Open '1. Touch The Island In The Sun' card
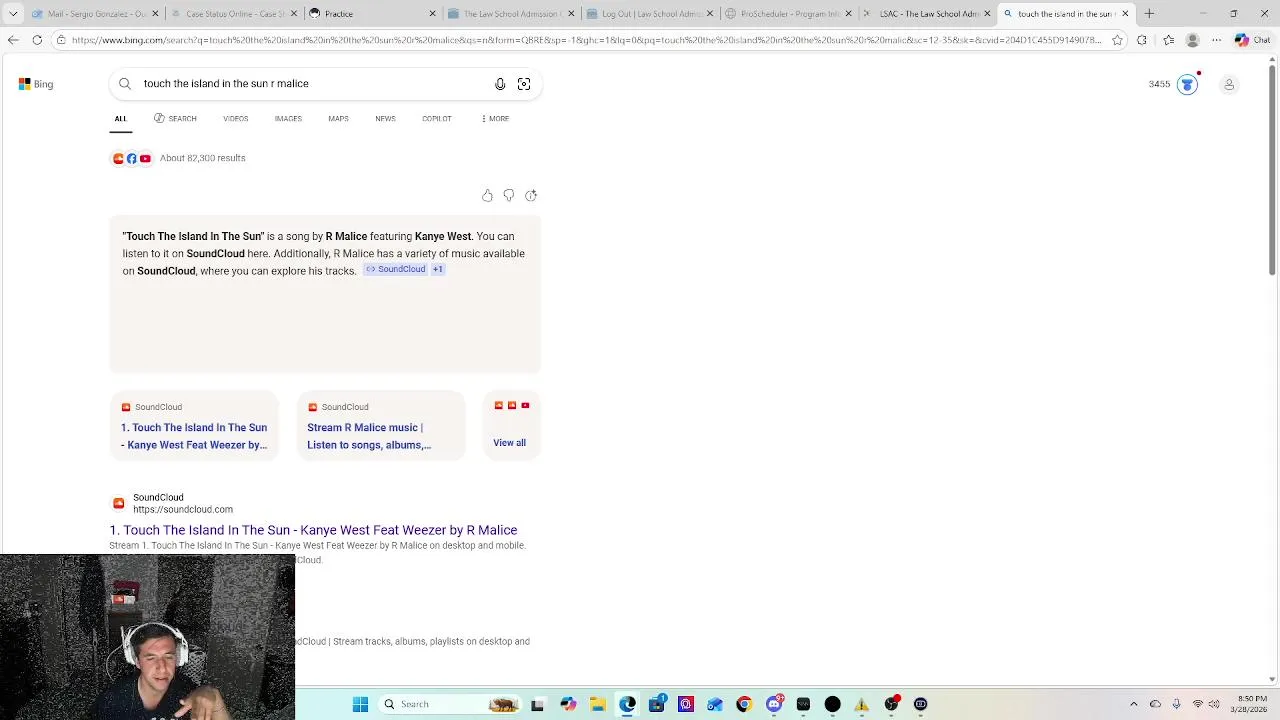This screenshot has height=720, width=1280. point(194,426)
